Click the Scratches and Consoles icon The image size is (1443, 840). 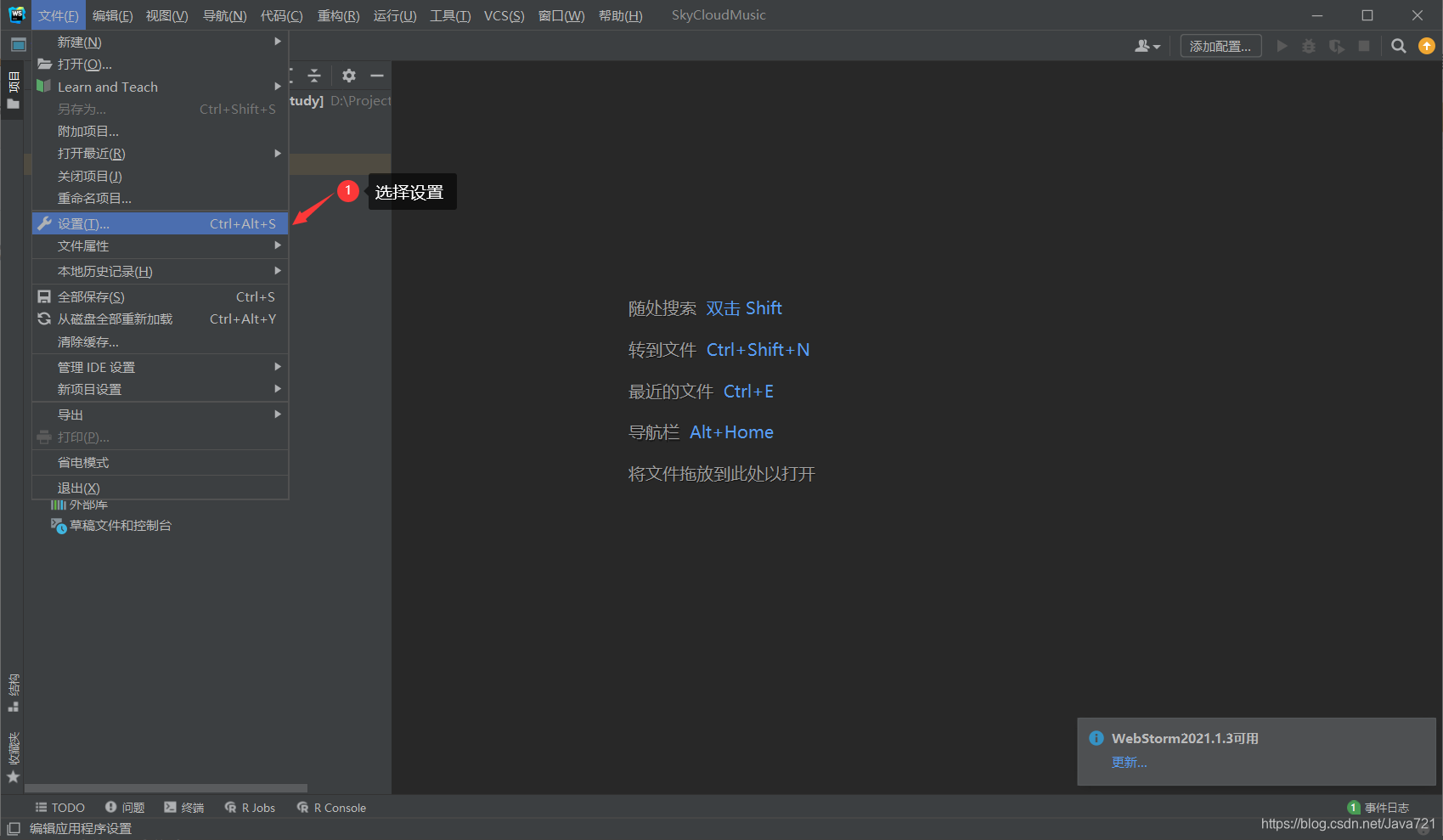[x=59, y=526]
